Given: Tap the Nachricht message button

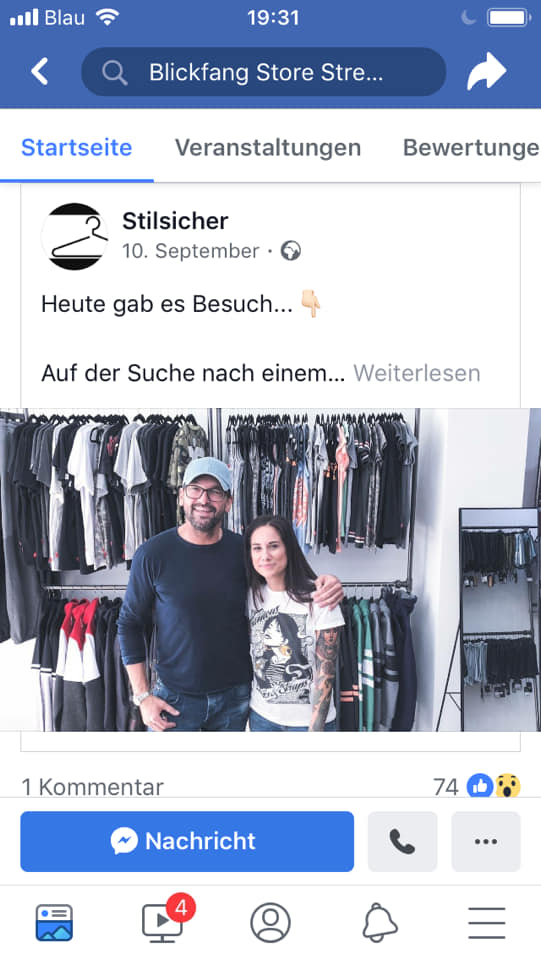Looking at the screenshot, I should (x=187, y=841).
